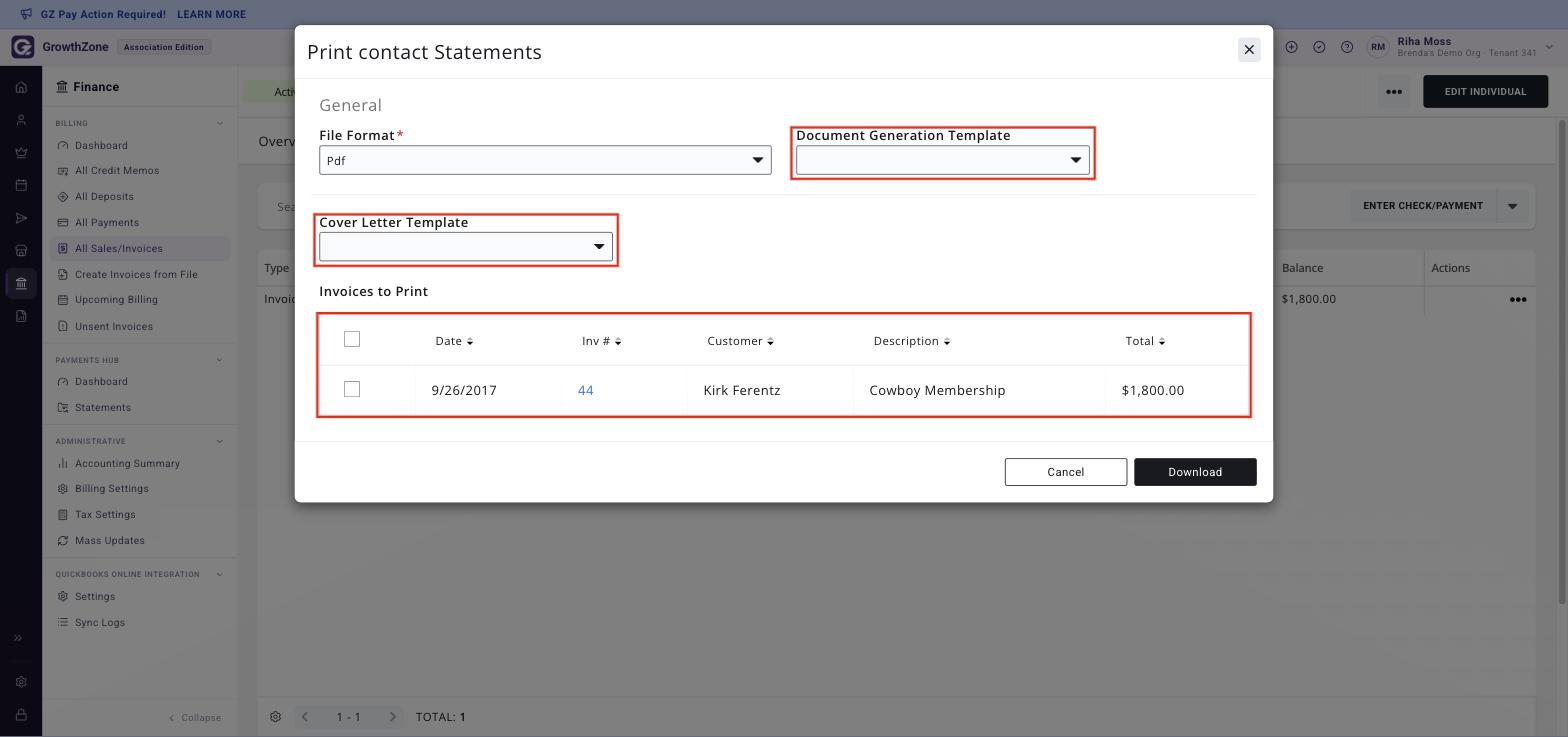Open row actions ellipsis for $1,800.00 invoice
The height and width of the screenshot is (737, 1568).
[1517, 299]
